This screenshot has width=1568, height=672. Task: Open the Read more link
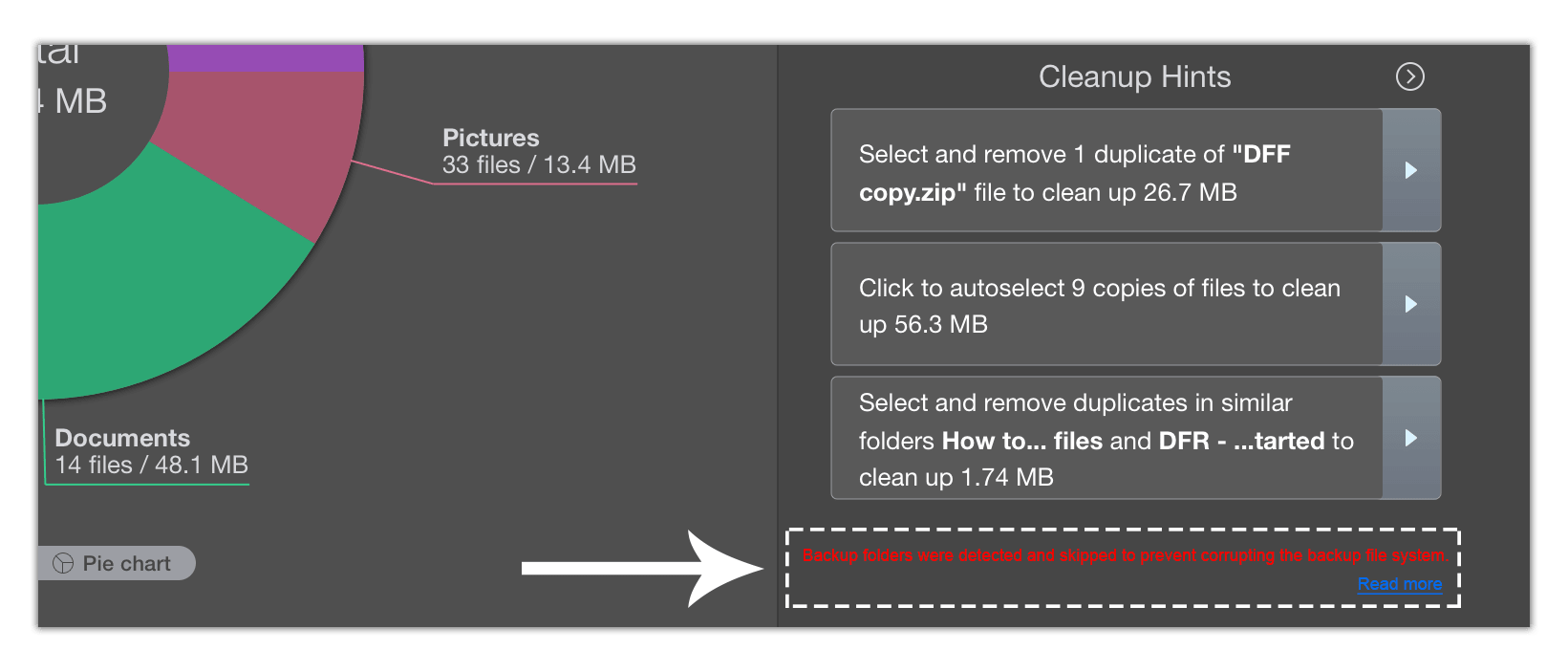(1399, 584)
